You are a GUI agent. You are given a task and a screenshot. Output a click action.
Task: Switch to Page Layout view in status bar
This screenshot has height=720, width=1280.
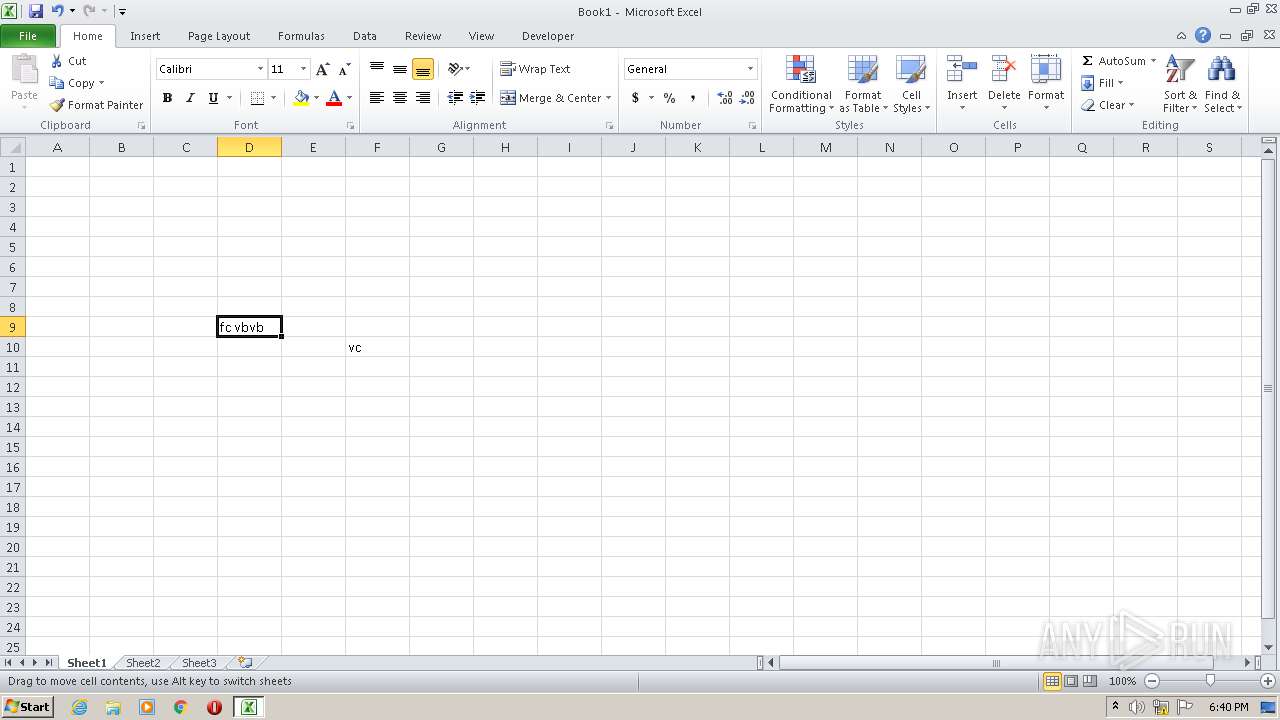coord(1071,681)
